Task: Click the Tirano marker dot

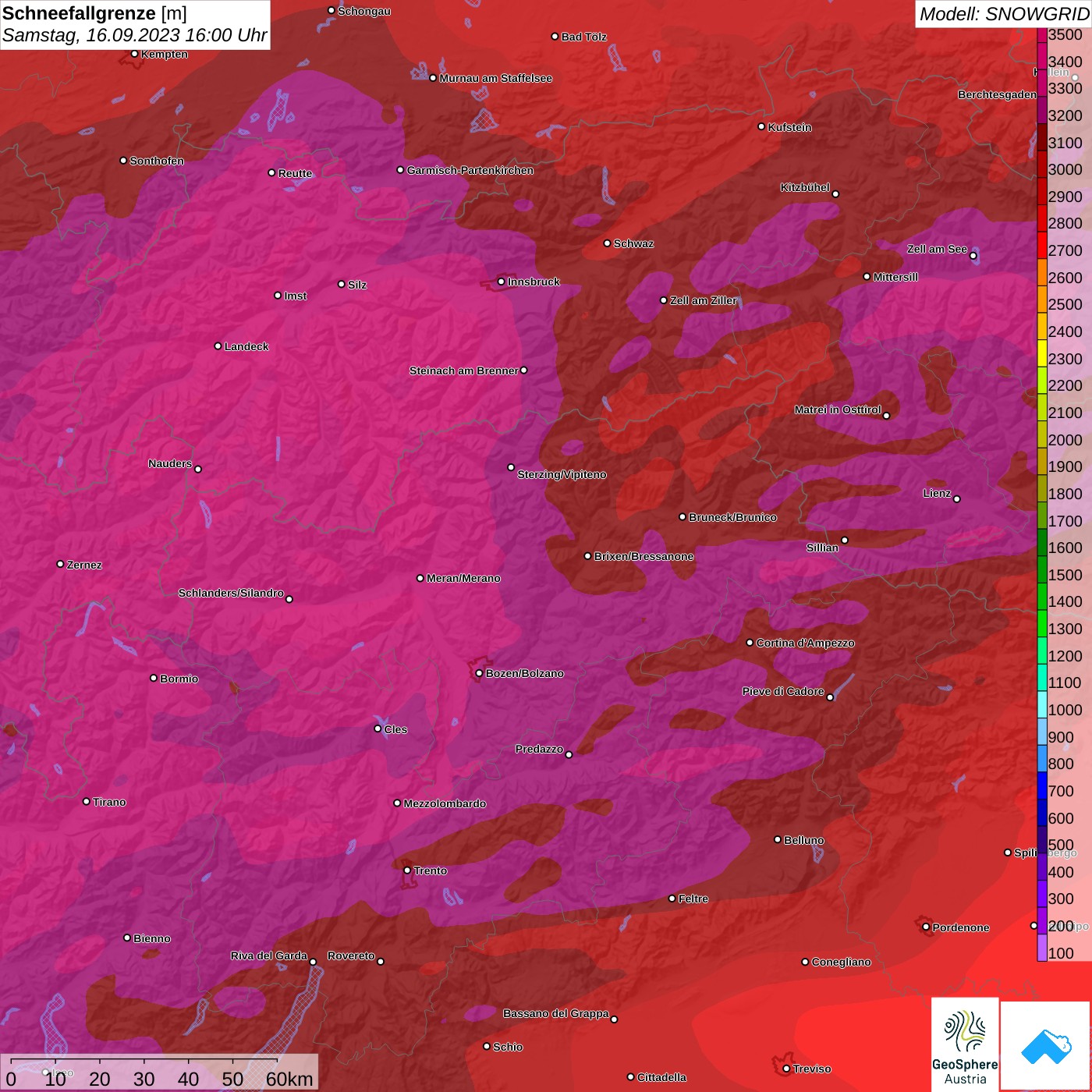Action: [x=87, y=801]
